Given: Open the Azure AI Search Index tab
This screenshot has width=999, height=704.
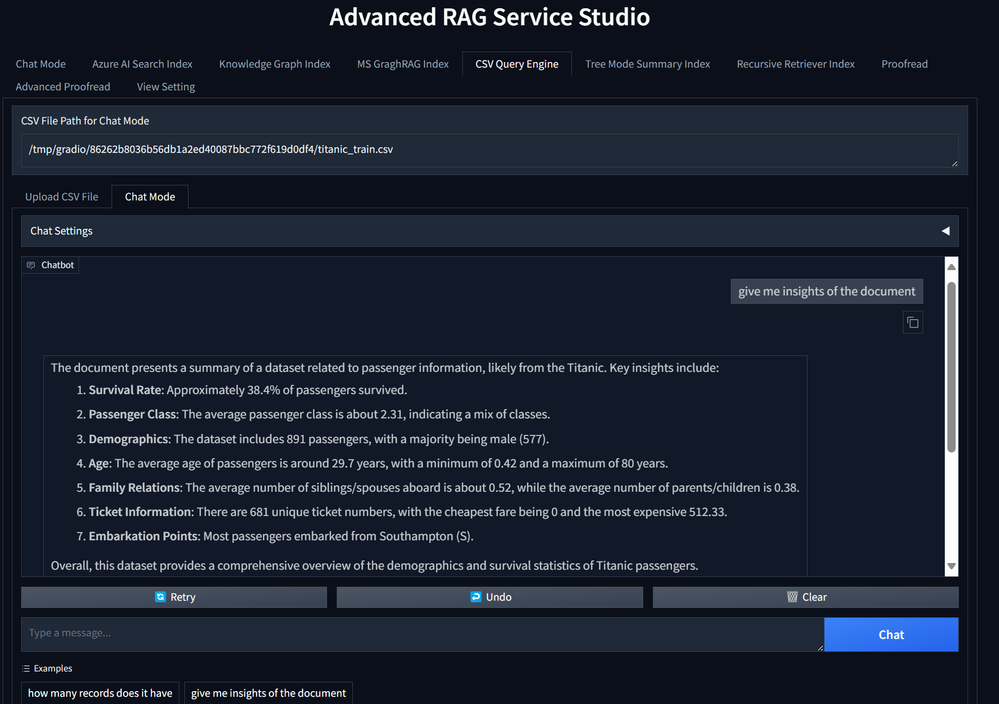Looking at the screenshot, I should pos(142,64).
